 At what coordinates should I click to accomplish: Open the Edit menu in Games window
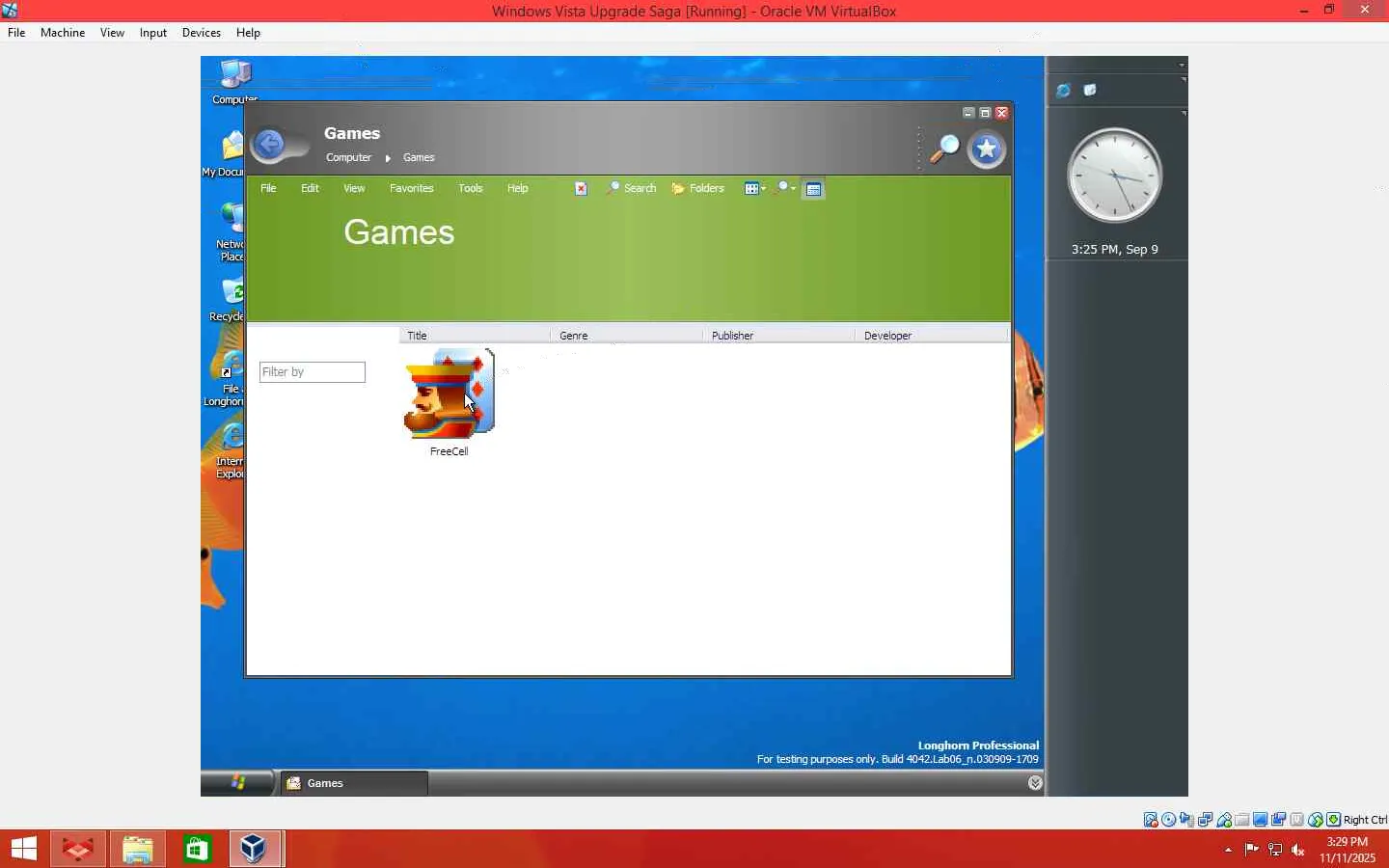[310, 189]
